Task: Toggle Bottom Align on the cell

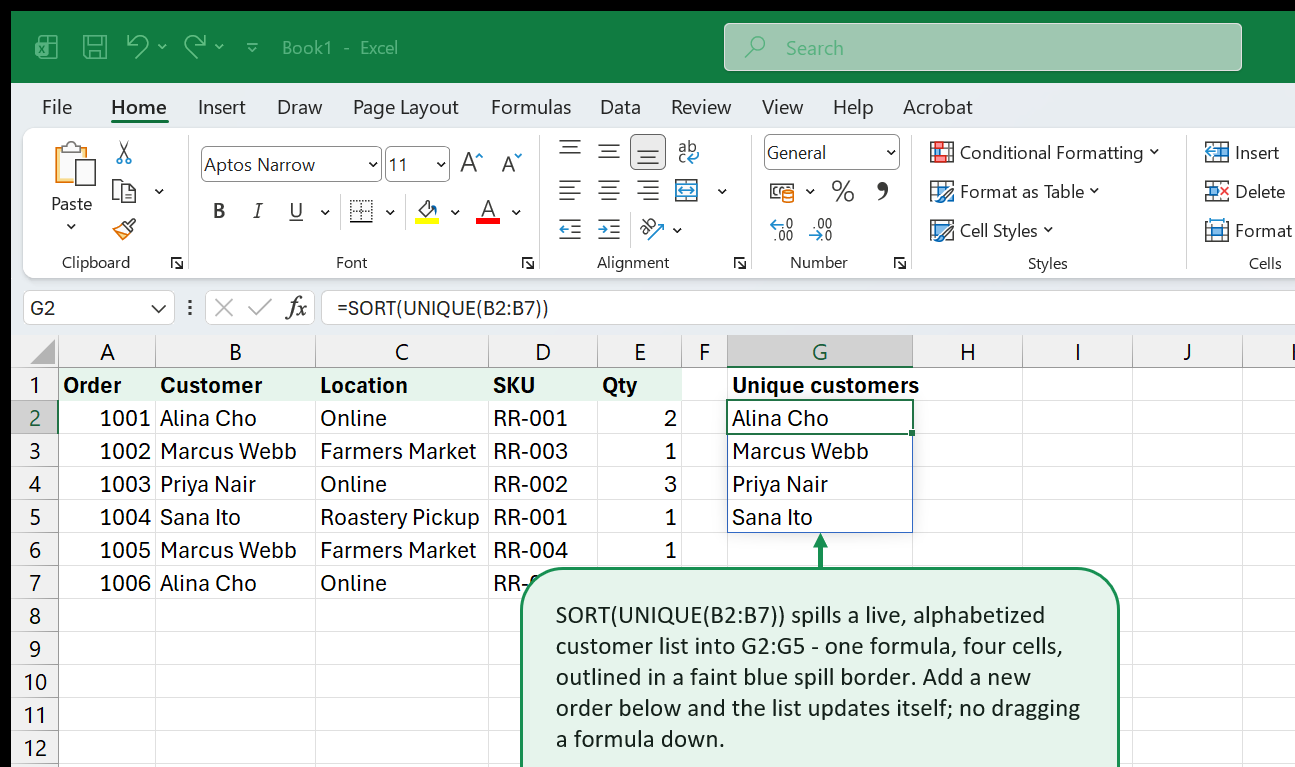Action: [648, 151]
